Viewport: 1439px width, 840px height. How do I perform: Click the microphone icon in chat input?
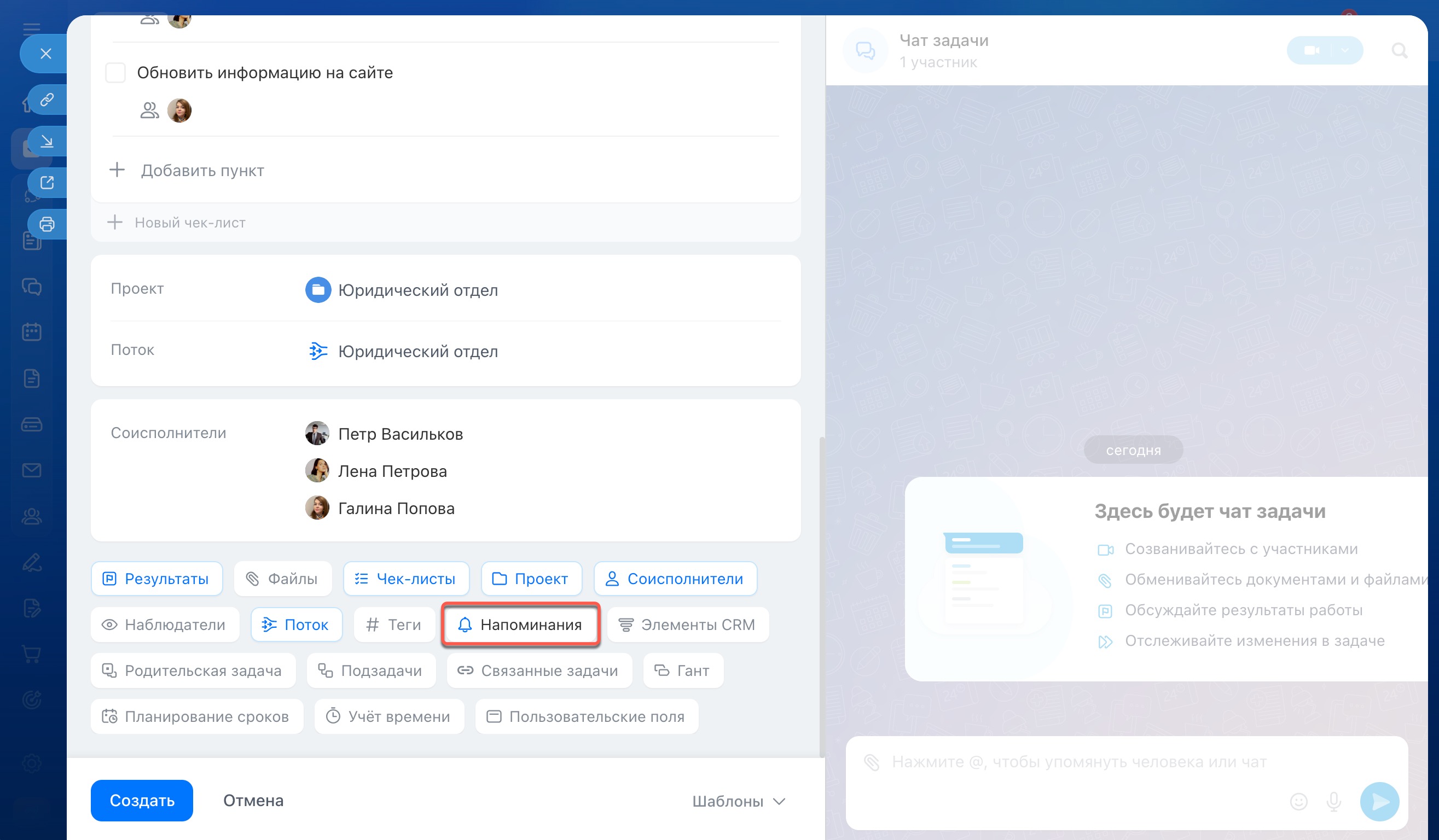point(1333,802)
